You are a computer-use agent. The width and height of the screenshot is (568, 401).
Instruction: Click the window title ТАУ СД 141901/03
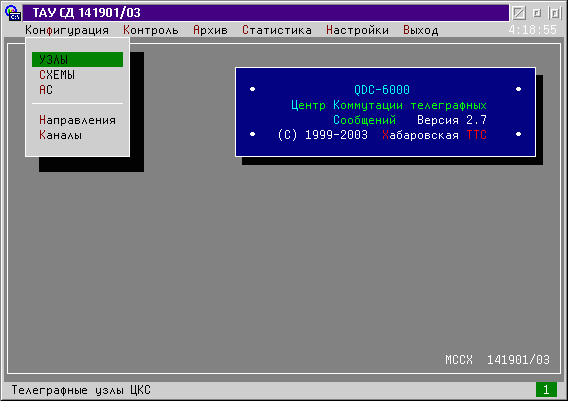[87, 13]
